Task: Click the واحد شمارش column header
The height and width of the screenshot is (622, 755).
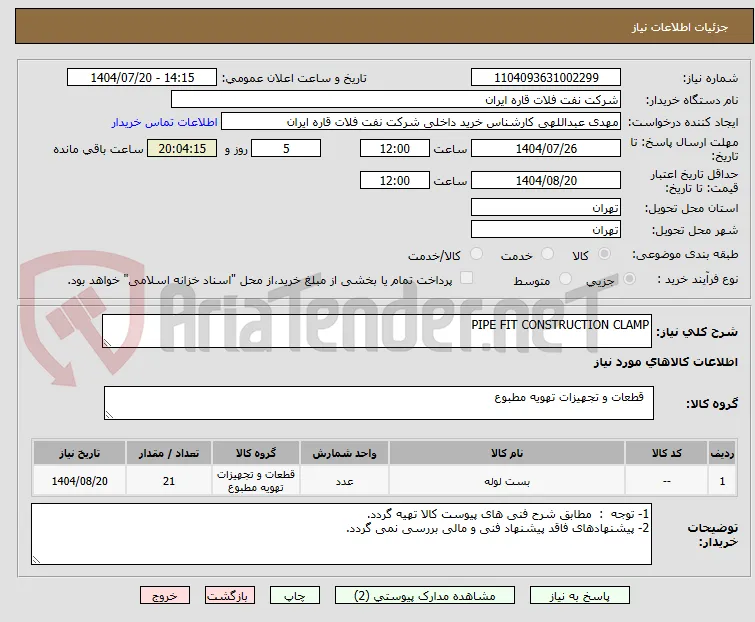Action: click(344, 453)
